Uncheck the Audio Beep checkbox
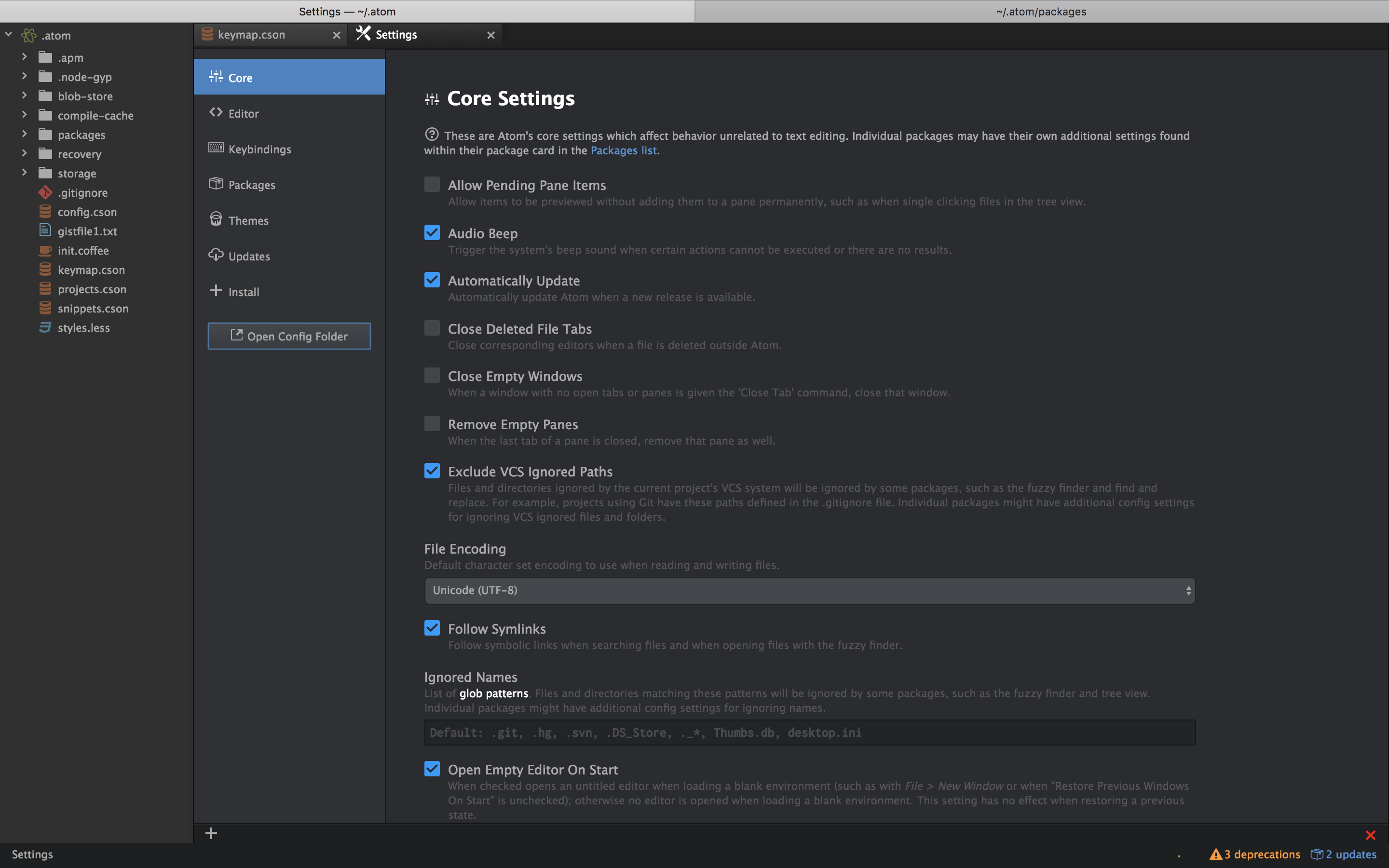Viewport: 1389px width, 868px height. 432,232
